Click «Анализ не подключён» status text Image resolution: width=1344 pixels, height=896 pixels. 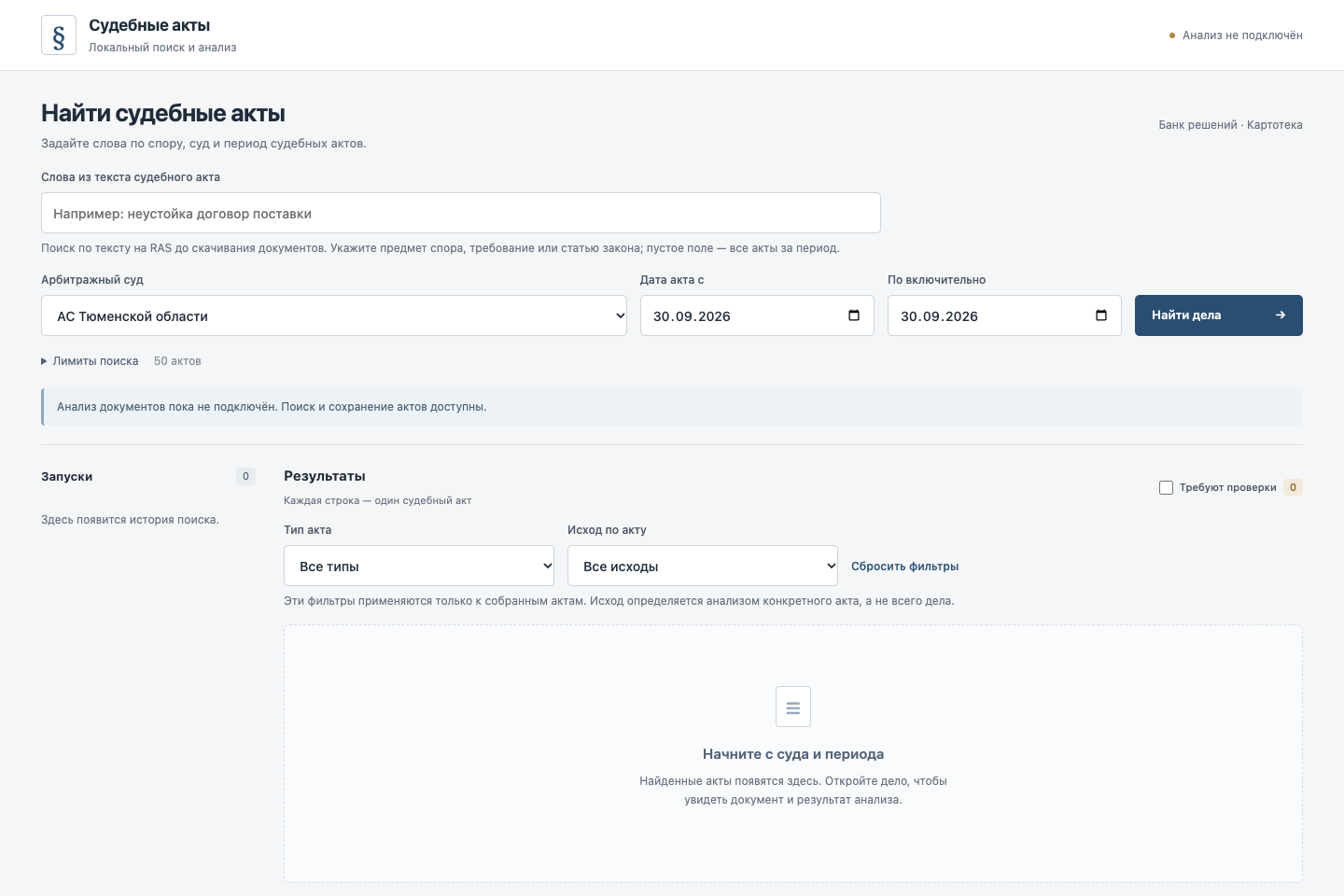click(x=1242, y=35)
